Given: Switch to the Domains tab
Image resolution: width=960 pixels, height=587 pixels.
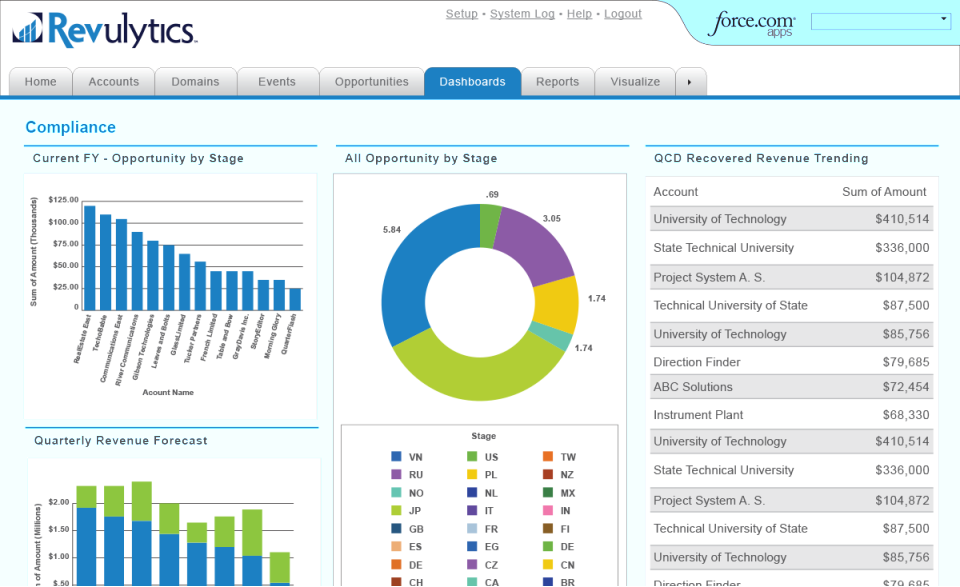Looking at the screenshot, I should point(195,82).
